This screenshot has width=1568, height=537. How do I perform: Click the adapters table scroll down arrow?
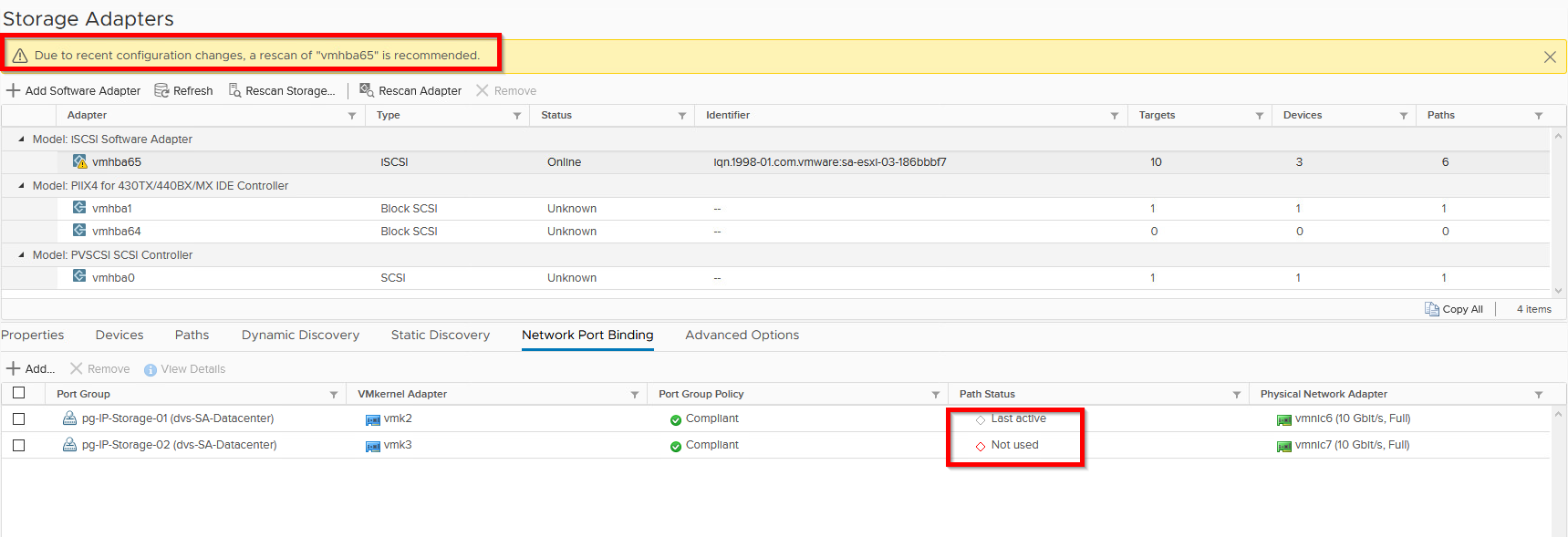point(1558,291)
